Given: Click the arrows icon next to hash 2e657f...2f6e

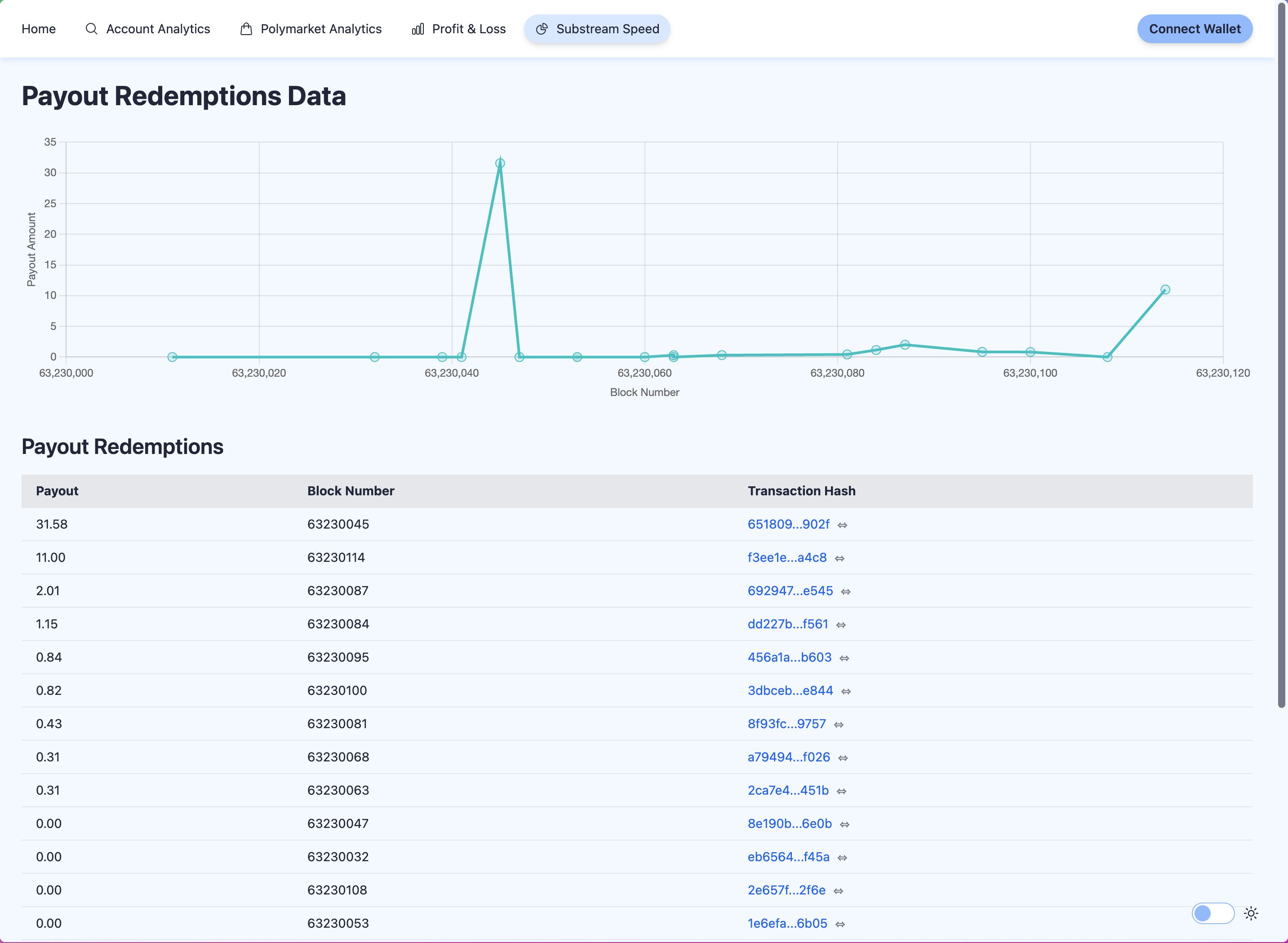Looking at the screenshot, I should pos(838,890).
